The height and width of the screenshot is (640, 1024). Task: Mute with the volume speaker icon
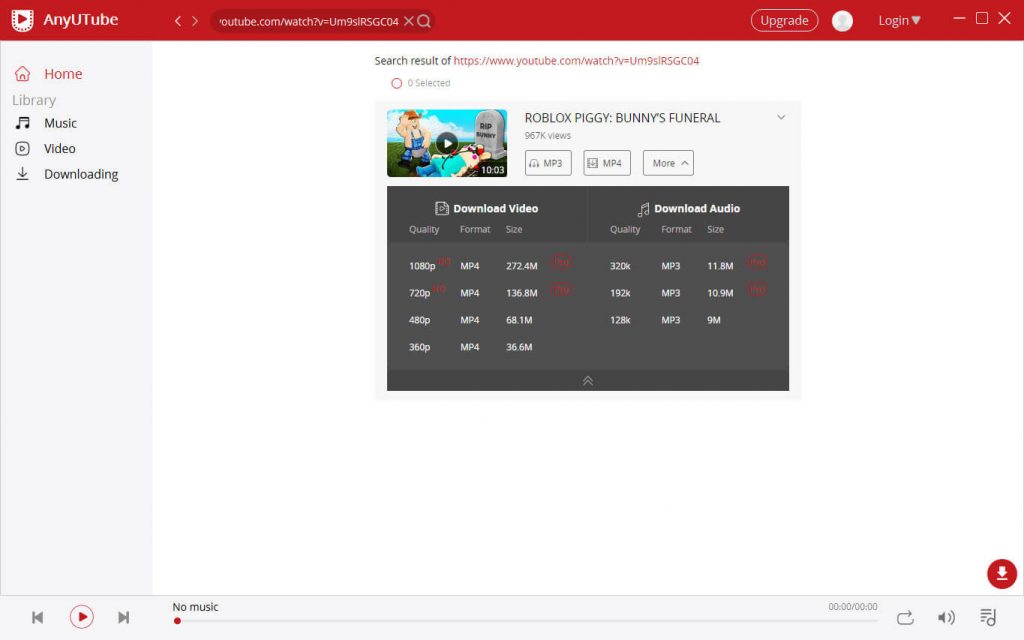(x=946, y=617)
